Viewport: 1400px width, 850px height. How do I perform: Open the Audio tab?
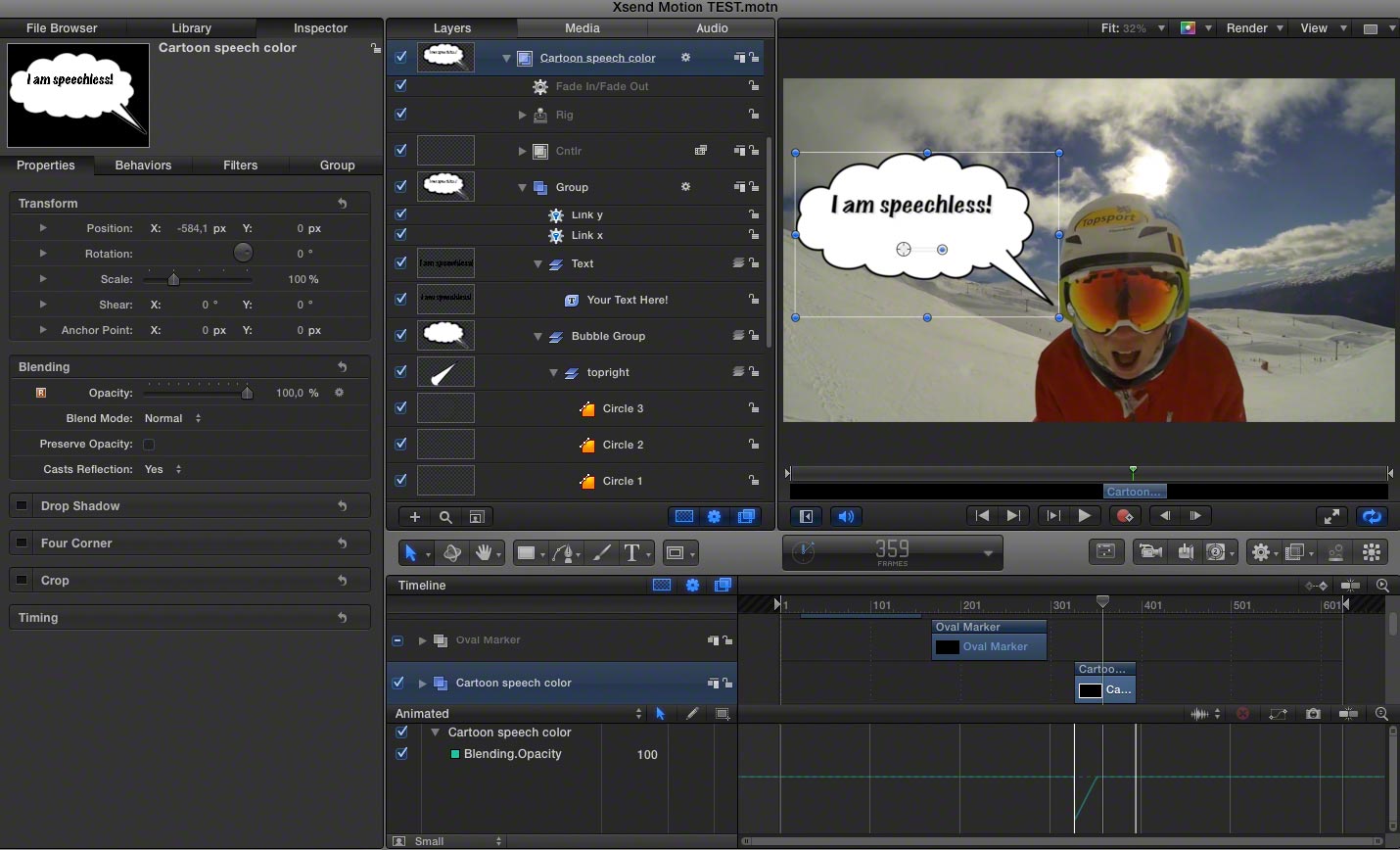pos(712,28)
